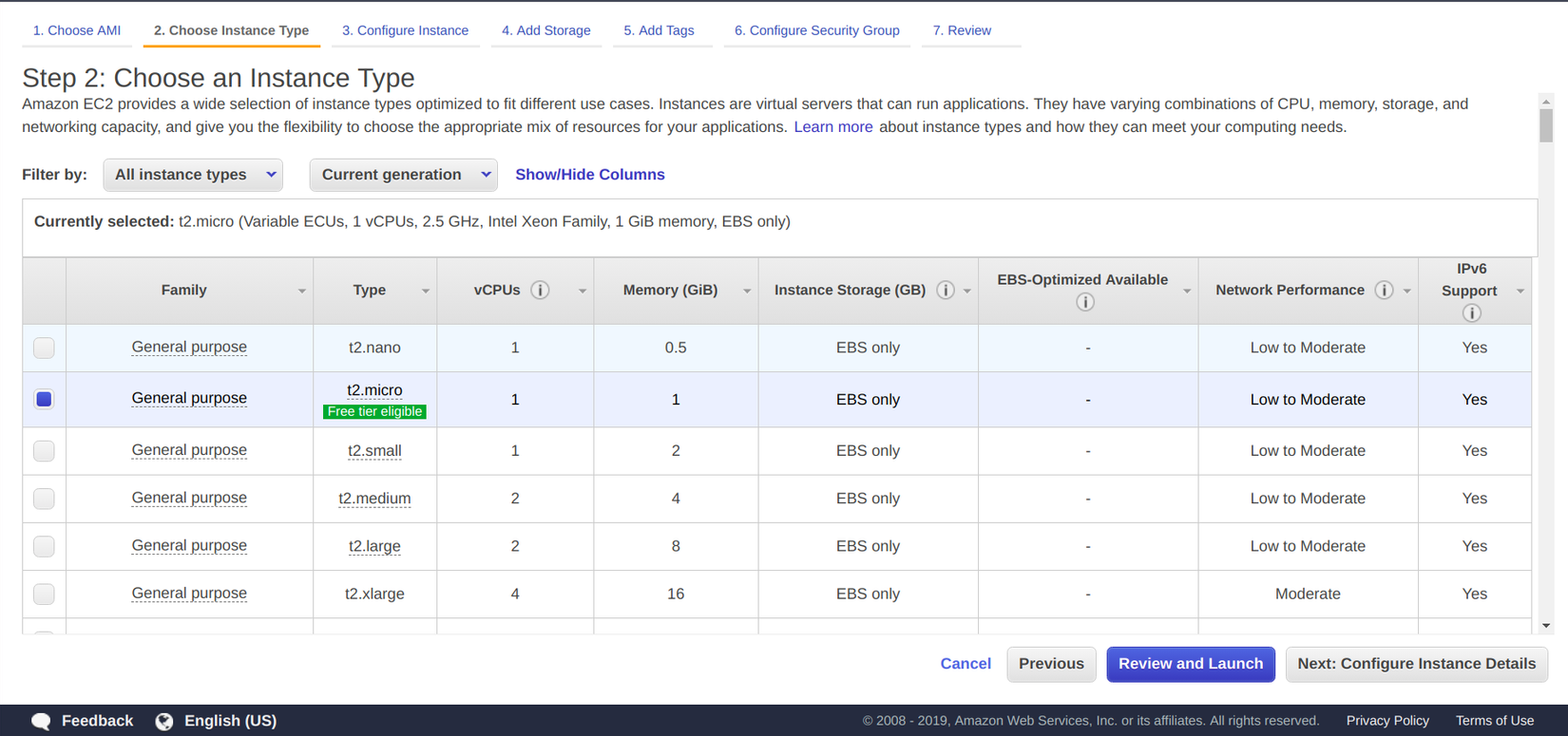Open the 6. Configure Security Group tab
Viewport: 1568px width, 736px height.
point(817,30)
